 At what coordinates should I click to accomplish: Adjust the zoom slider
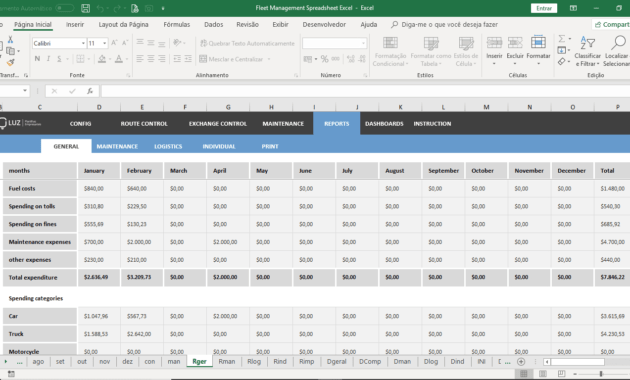coord(601,374)
